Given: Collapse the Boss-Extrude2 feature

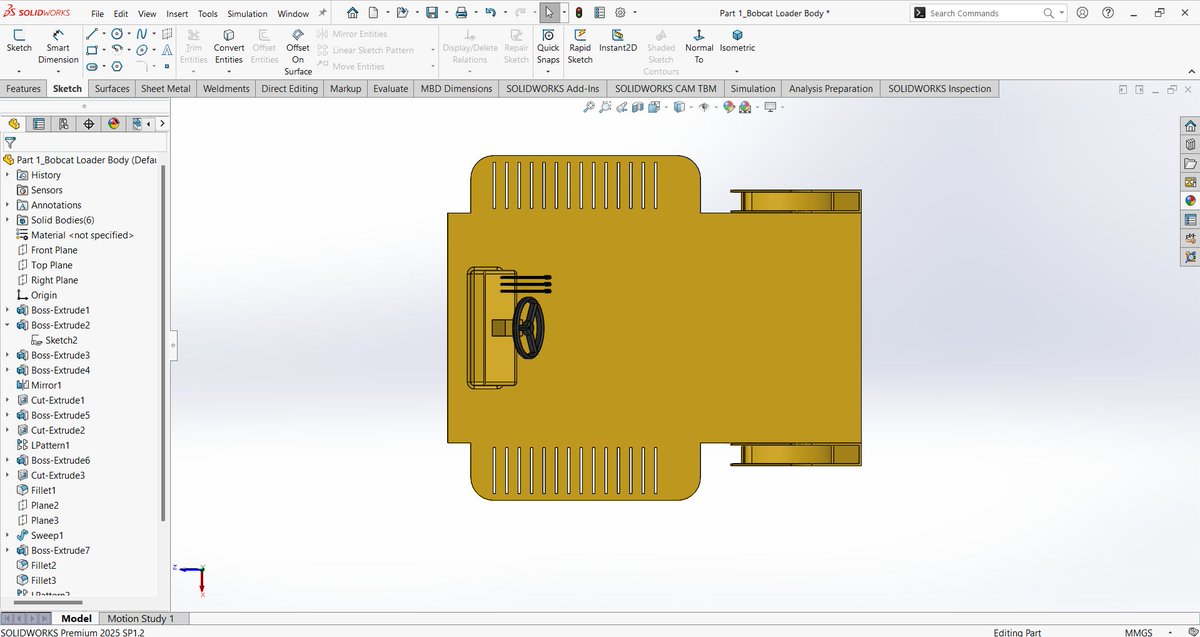Looking at the screenshot, I should (x=7, y=325).
